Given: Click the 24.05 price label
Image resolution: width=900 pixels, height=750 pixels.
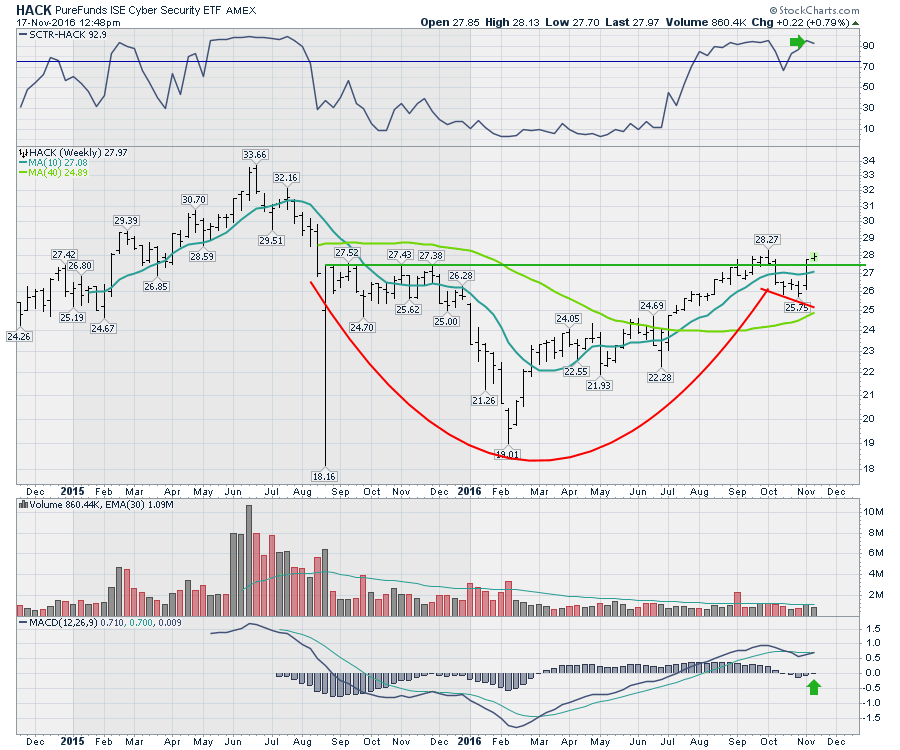Looking at the screenshot, I should 568,318.
